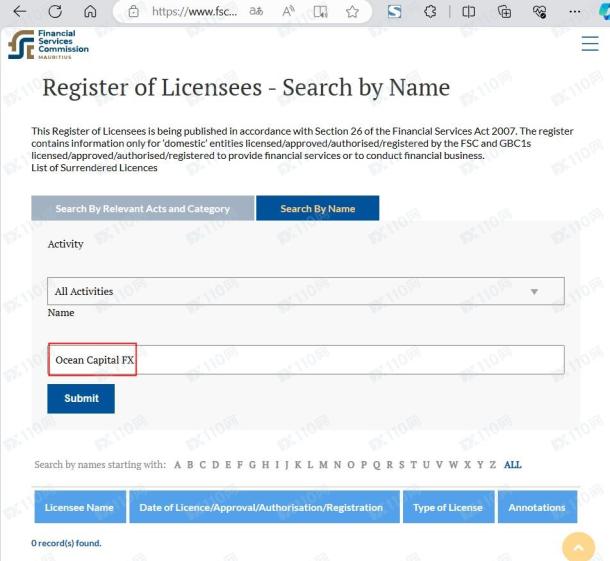This screenshot has width=610, height=561.
Task: Open the browser settings and more menu
Action: pyautogui.click(x=575, y=12)
